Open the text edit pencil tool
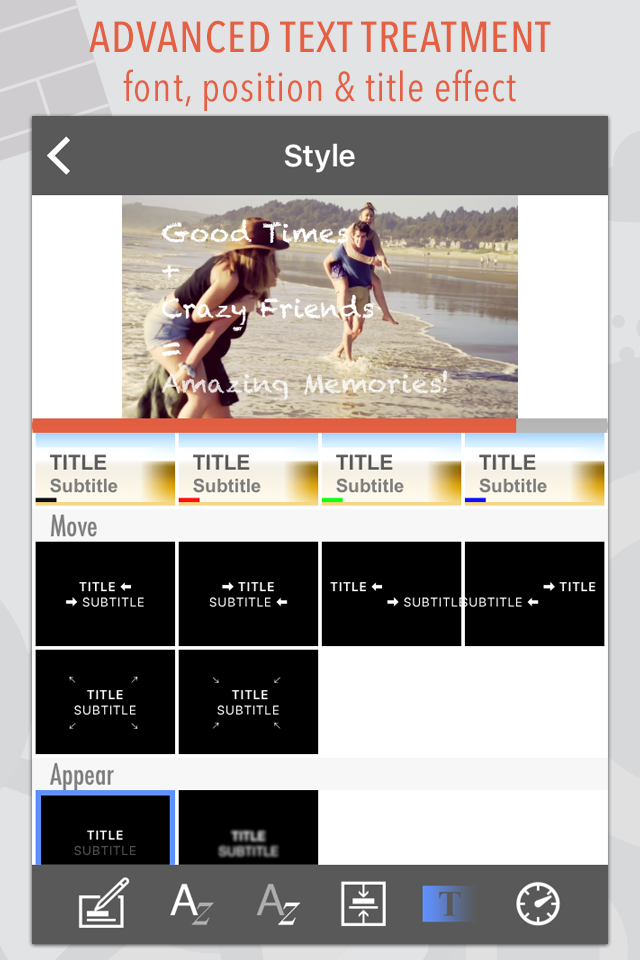The image size is (640, 960). pyautogui.click(x=104, y=903)
